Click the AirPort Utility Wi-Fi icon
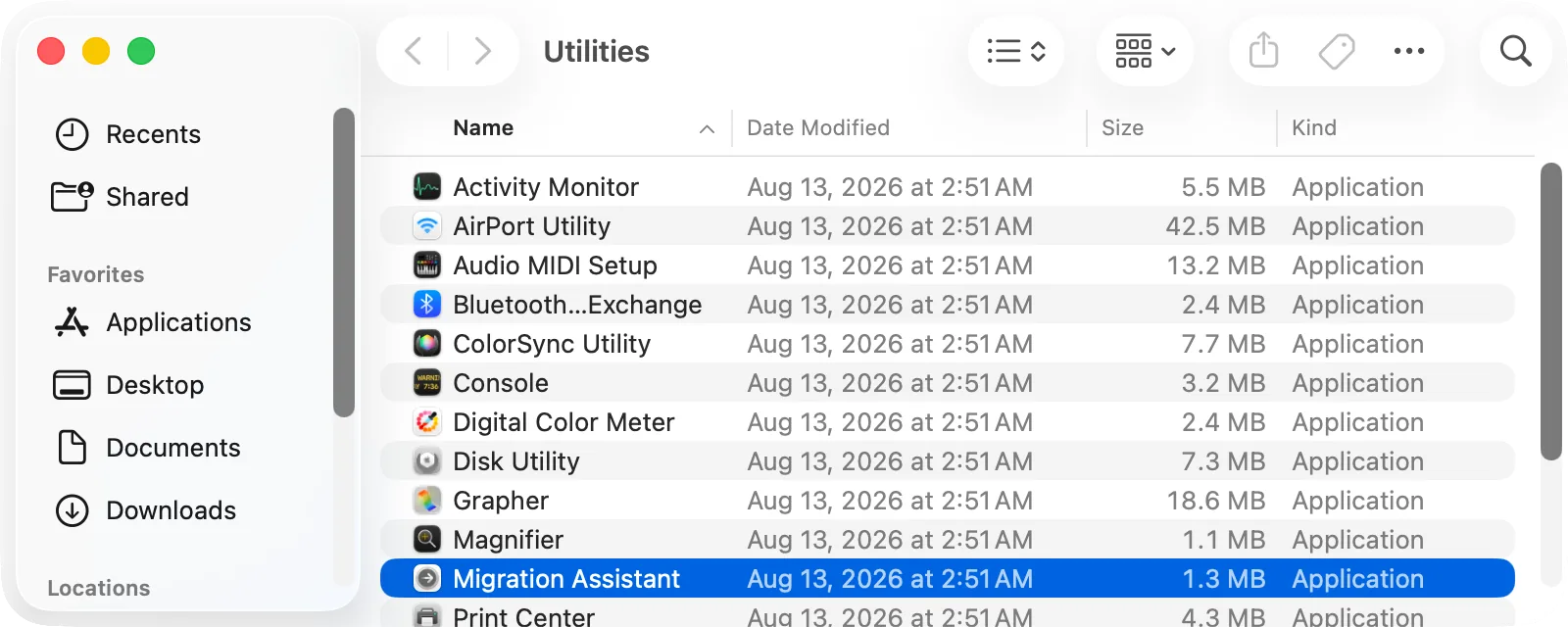This screenshot has height=627, width=1568. click(426, 225)
